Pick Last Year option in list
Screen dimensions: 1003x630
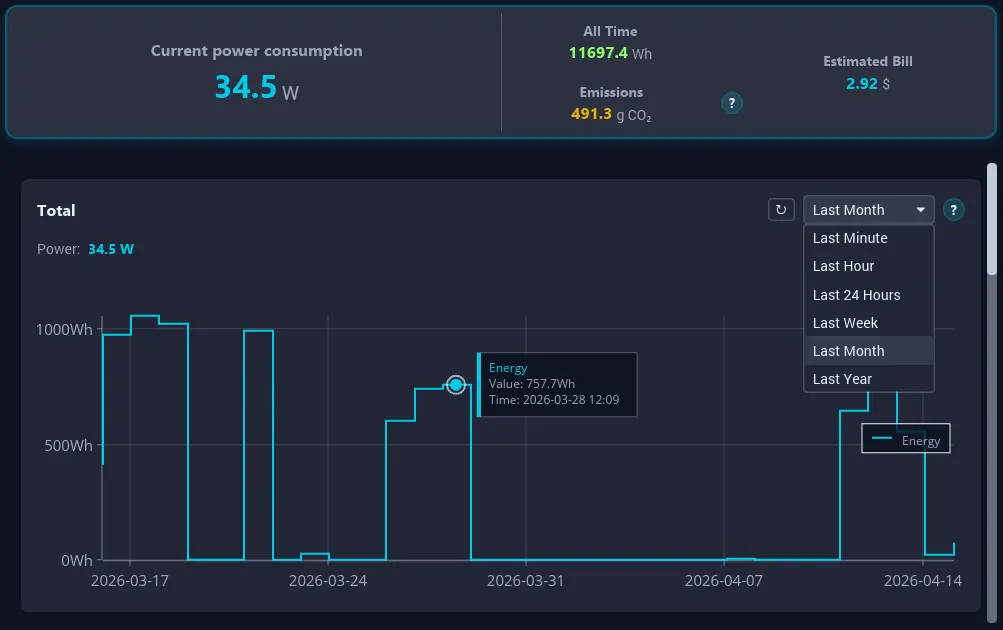(869, 379)
